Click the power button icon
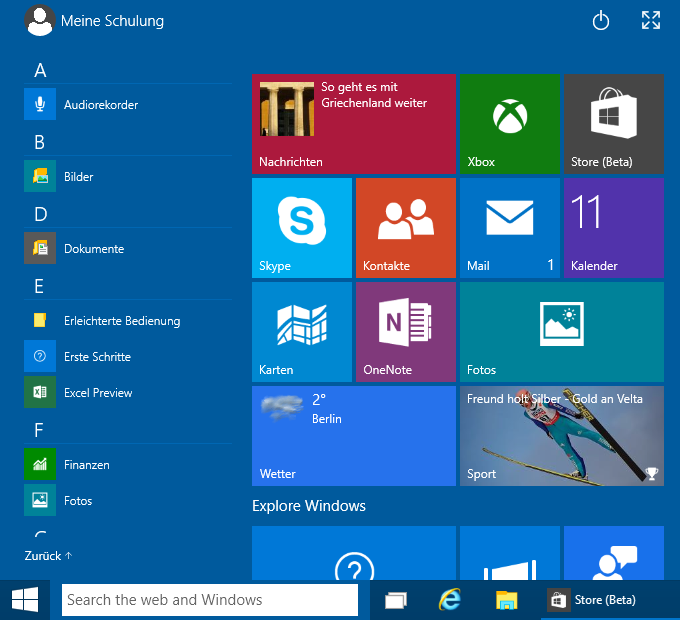The width and height of the screenshot is (680, 620). pos(601,21)
